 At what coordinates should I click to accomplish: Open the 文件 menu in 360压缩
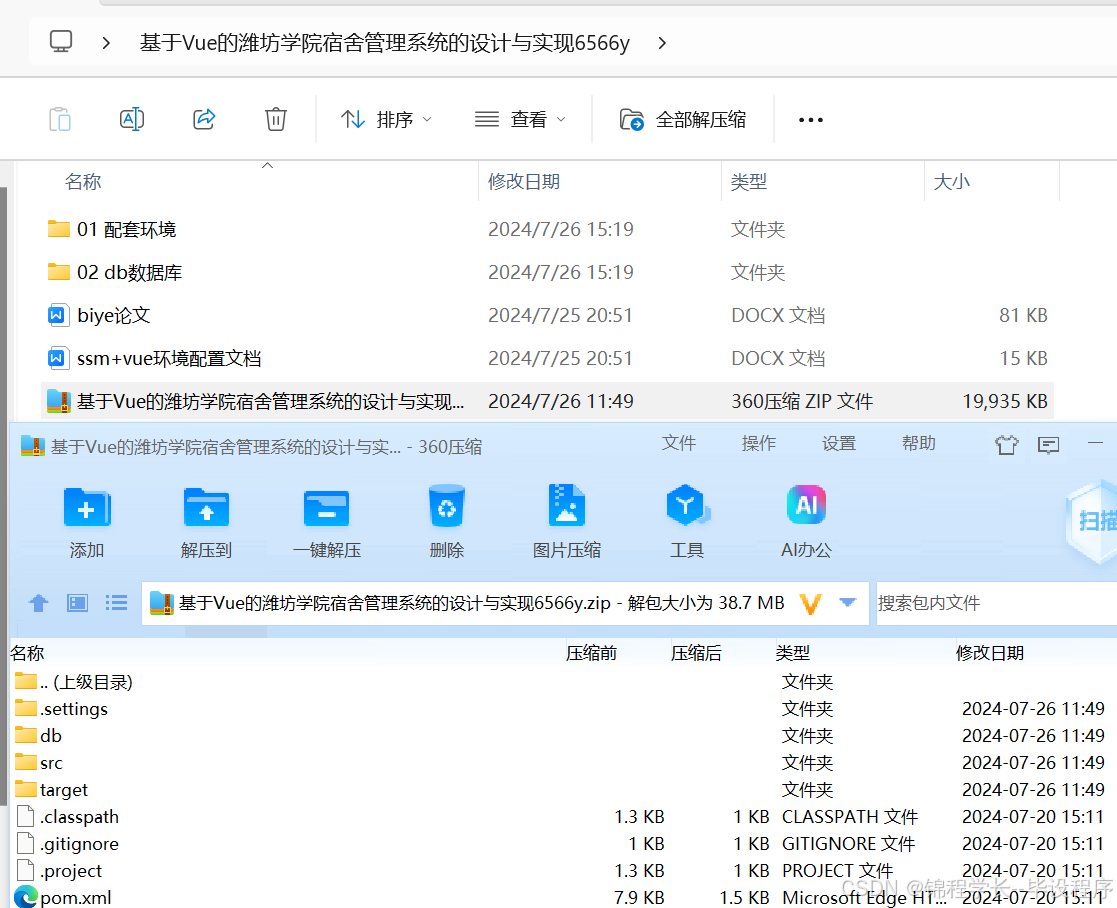click(x=678, y=443)
